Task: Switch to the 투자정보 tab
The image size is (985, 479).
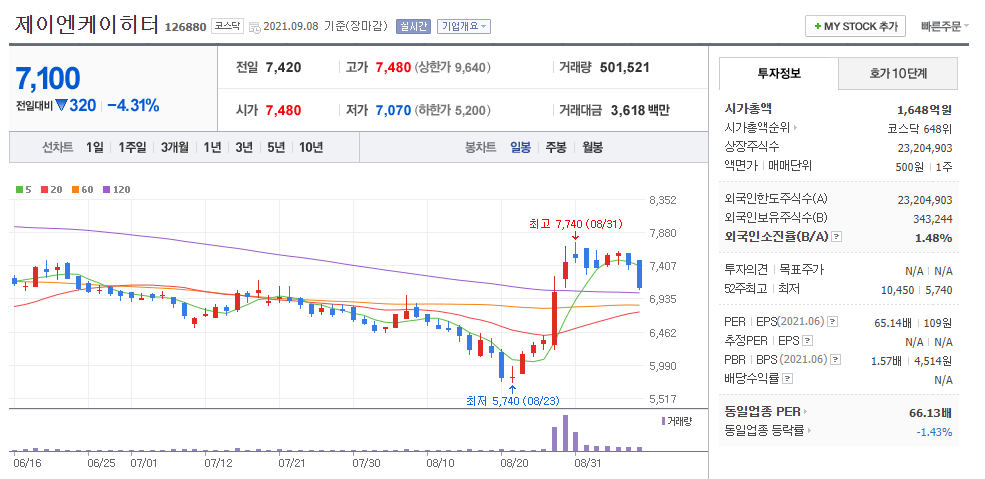Action: (778, 73)
